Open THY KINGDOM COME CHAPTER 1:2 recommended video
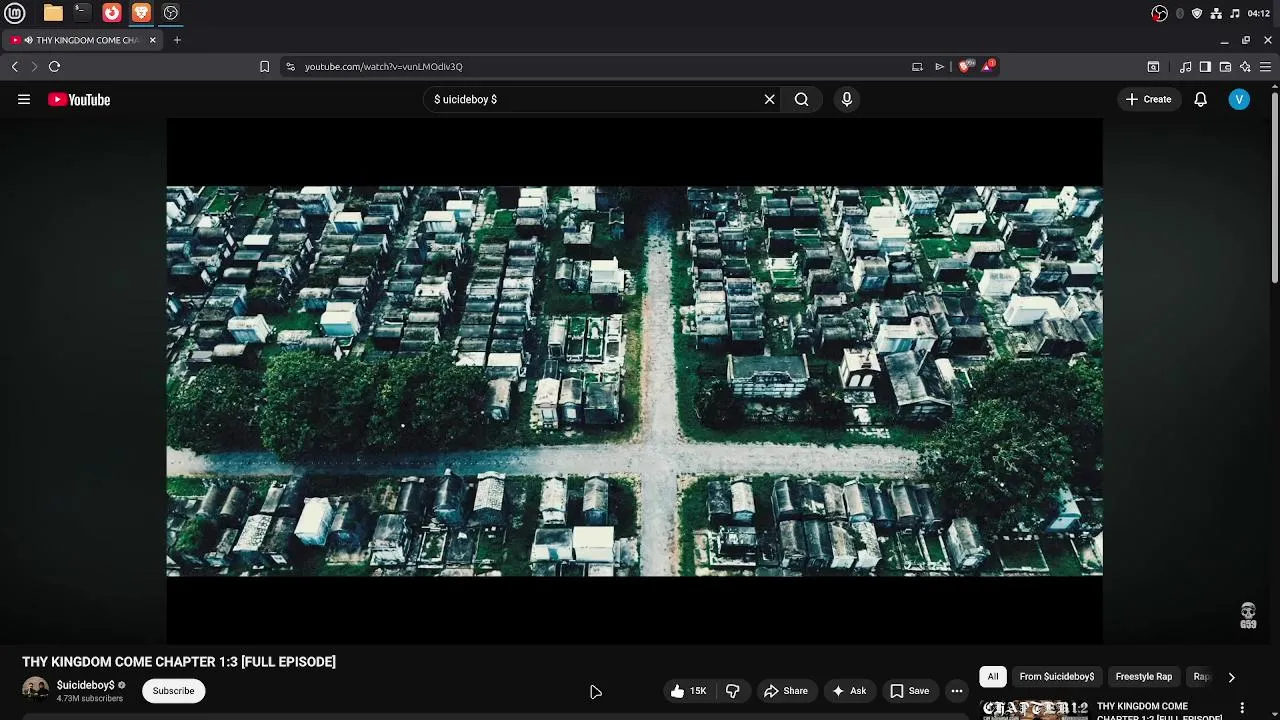This screenshot has height=720, width=1280. 1159,711
